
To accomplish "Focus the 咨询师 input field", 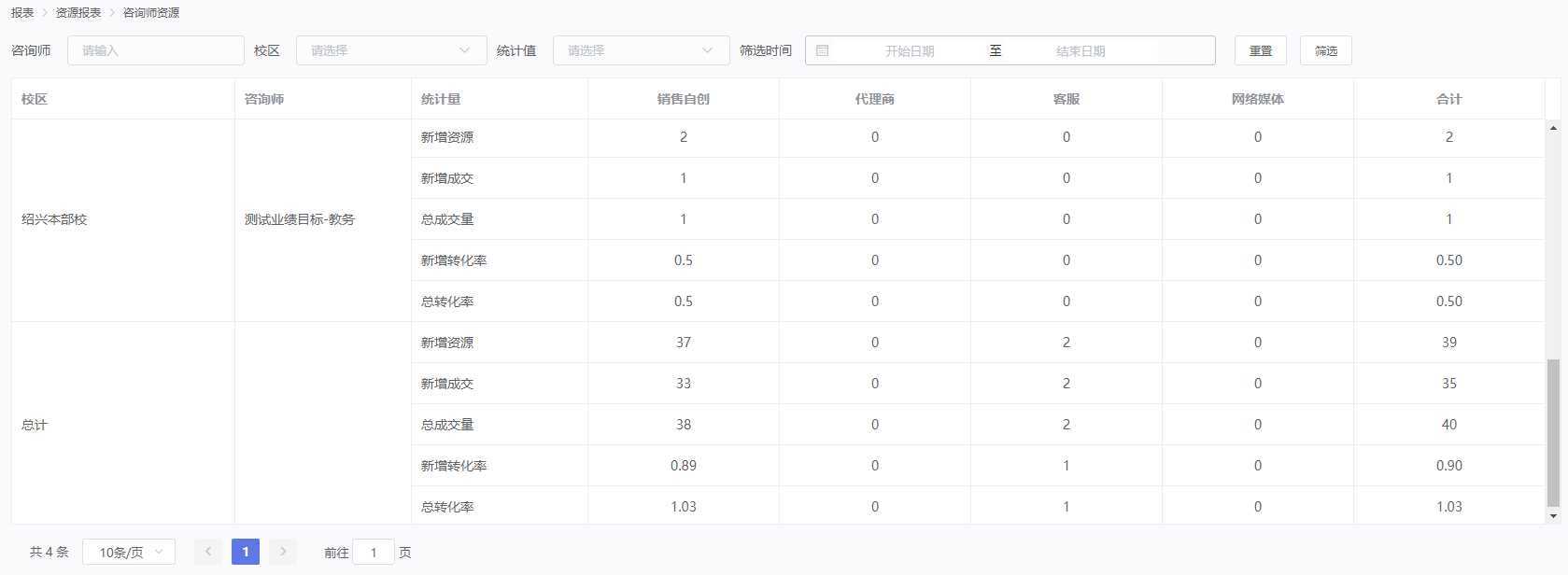I will [x=156, y=50].
